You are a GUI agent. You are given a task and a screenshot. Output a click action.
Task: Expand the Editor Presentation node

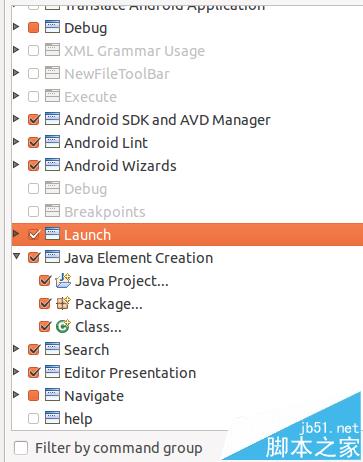point(16,371)
